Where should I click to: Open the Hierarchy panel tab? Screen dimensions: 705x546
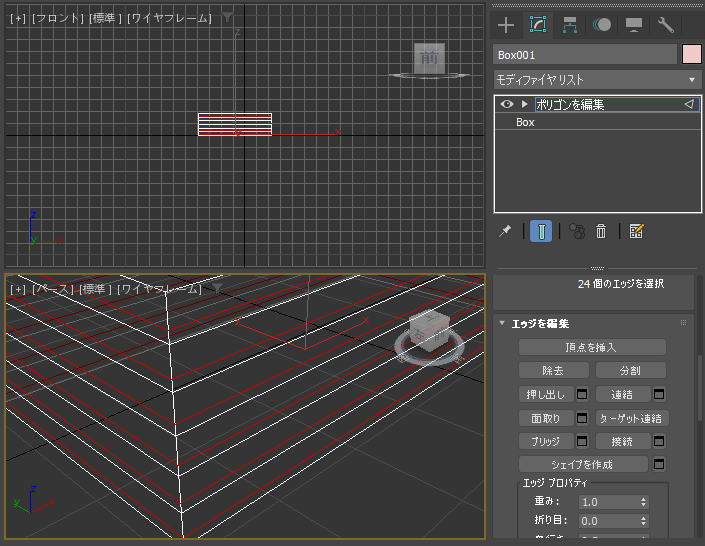[570, 25]
